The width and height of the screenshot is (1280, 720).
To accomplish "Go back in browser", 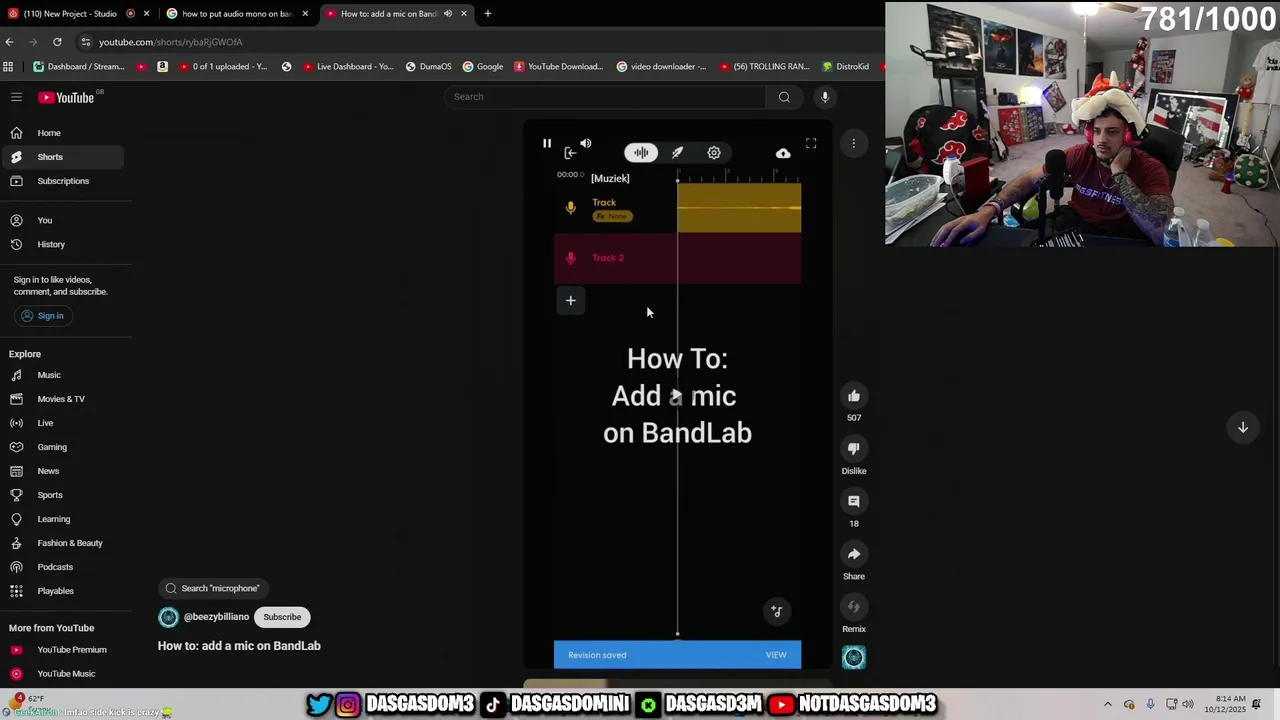I will [9, 42].
